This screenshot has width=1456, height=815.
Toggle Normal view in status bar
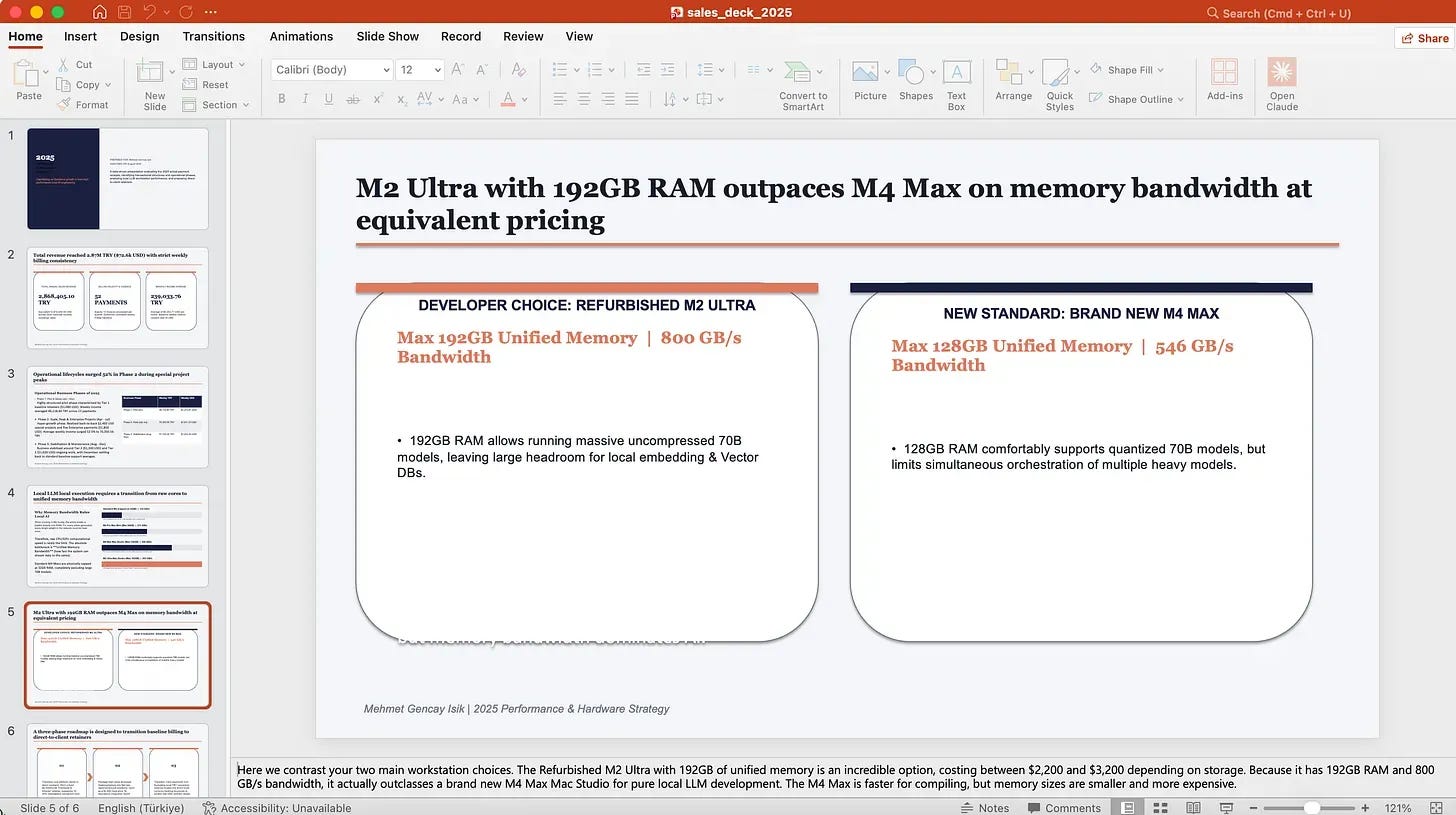pos(1129,808)
